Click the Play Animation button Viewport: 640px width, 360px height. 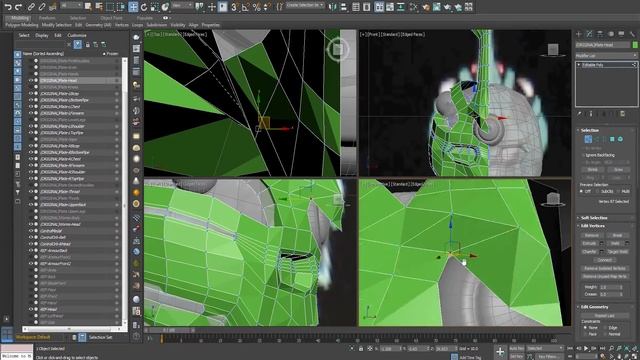tap(586, 348)
